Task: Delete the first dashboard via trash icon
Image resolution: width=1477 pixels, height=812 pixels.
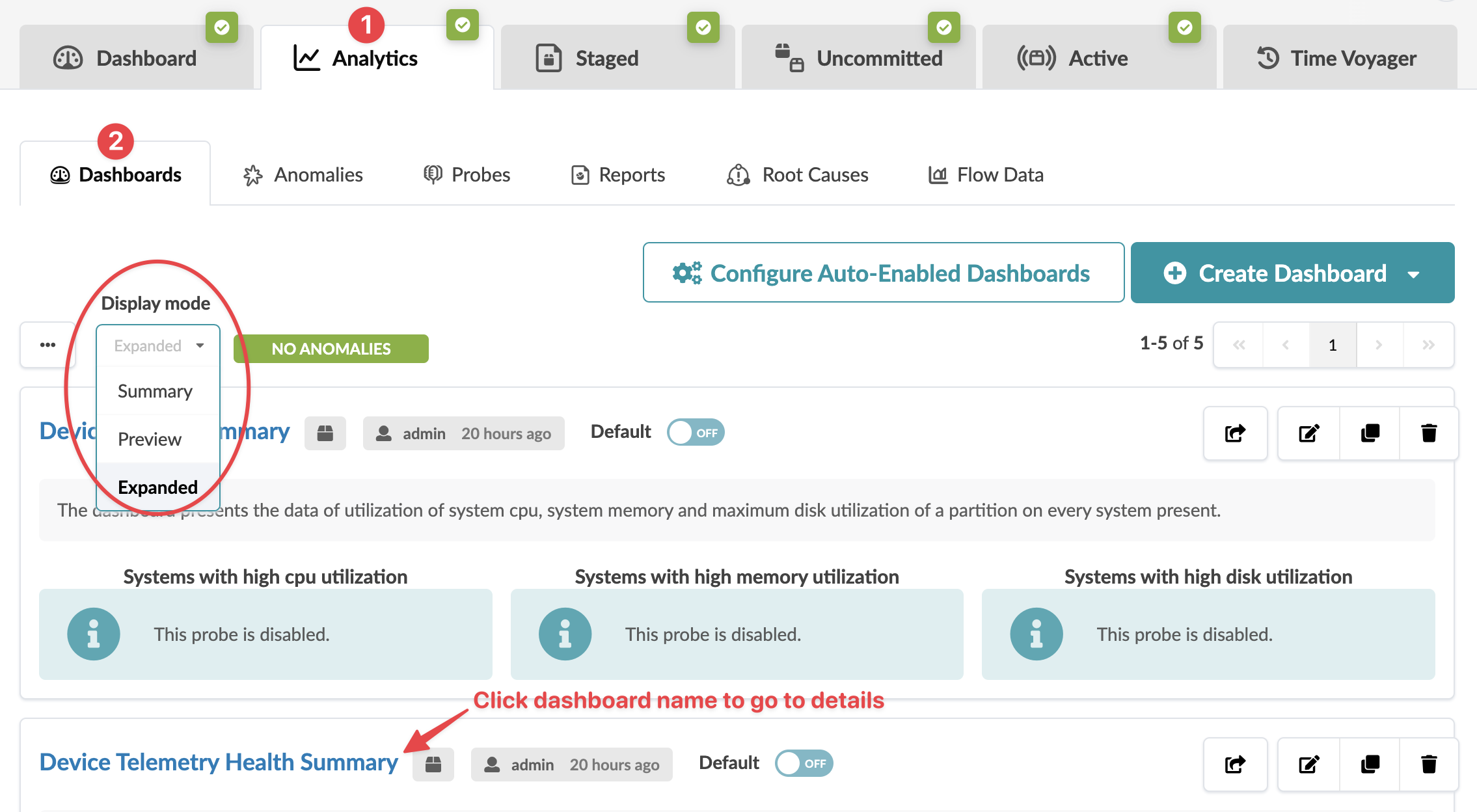Action: click(1428, 433)
